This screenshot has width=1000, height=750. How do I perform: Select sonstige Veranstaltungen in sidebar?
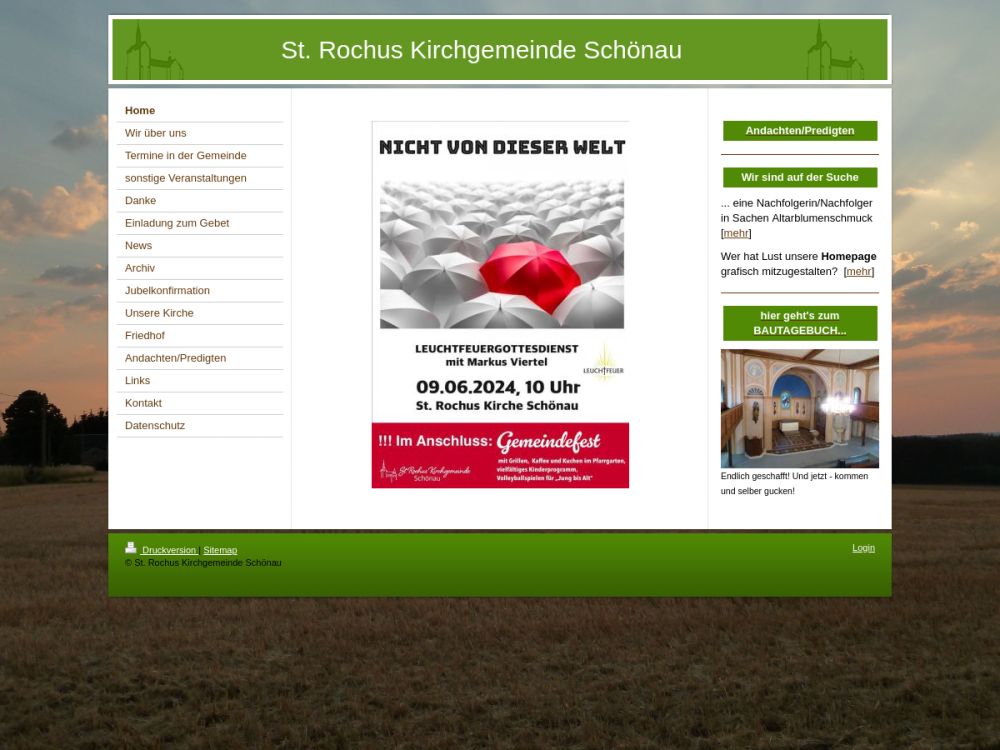tap(185, 178)
